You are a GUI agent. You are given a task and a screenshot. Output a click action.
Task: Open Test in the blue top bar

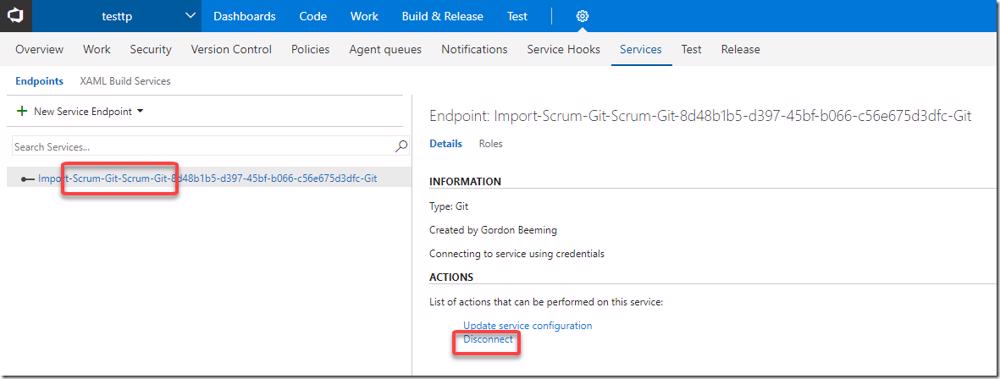[517, 17]
